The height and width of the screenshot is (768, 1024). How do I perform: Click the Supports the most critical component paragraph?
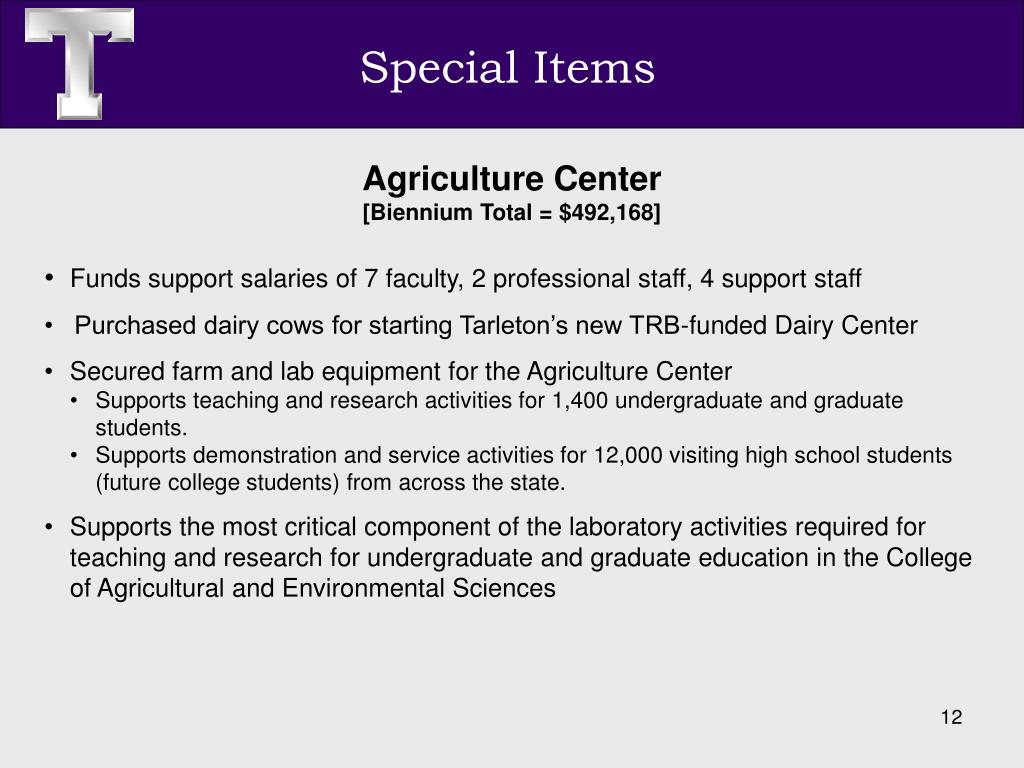pos(520,557)
